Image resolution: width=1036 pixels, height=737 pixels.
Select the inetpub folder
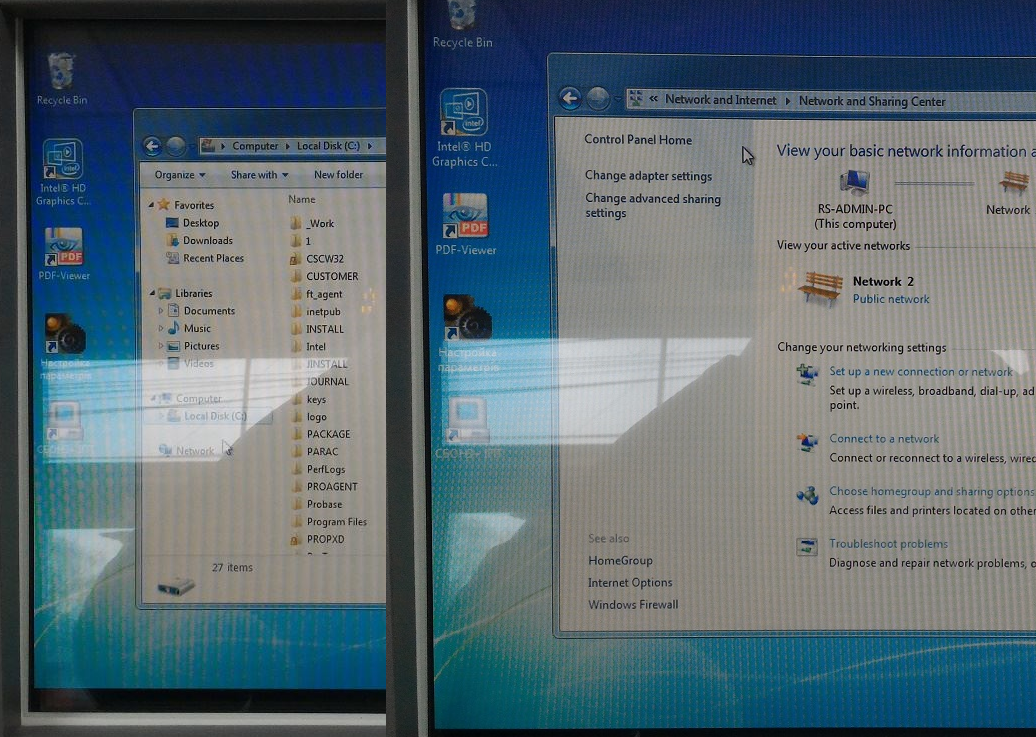(323, 311)
